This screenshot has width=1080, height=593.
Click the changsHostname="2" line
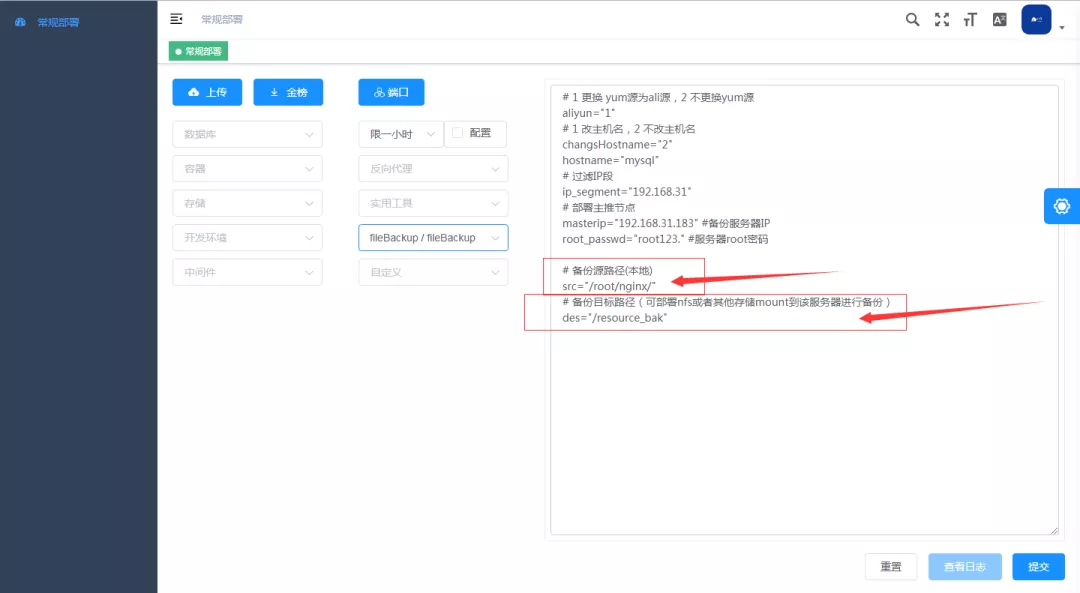pyautogui.click(x=616, y=145)
